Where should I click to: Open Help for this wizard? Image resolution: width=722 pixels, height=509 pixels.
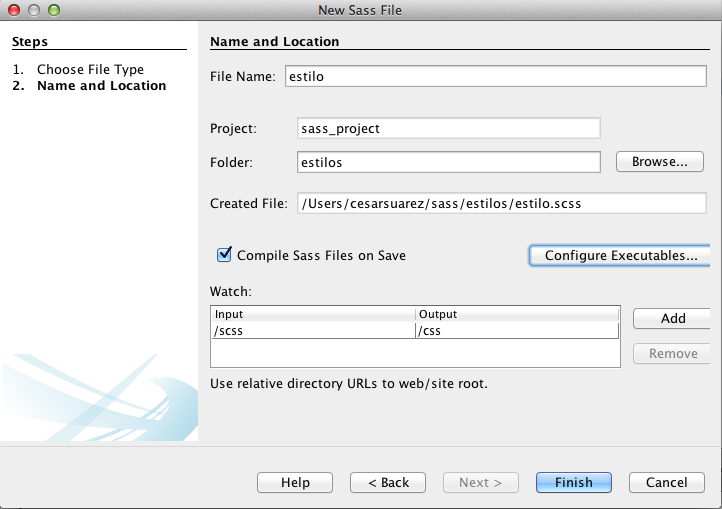pyautogui.click(x=295, y=482)
